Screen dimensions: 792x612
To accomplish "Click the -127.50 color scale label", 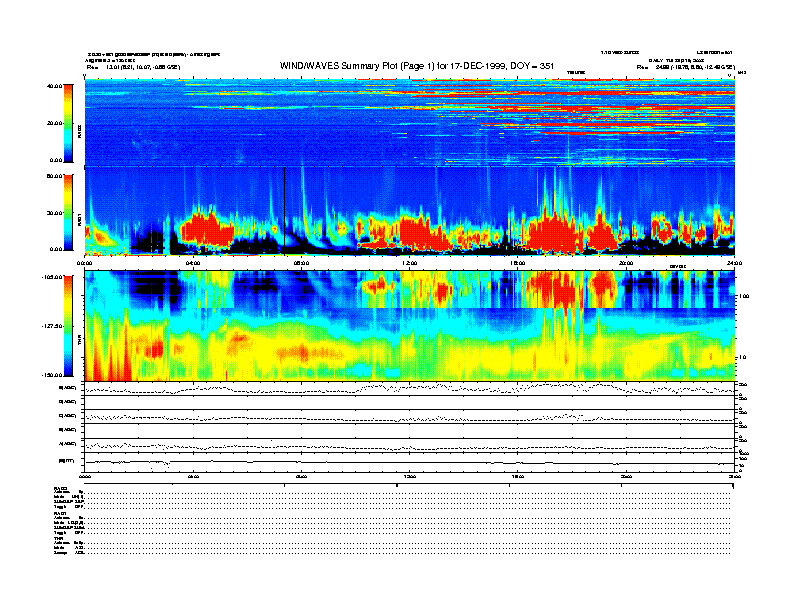I will point(52,326).
